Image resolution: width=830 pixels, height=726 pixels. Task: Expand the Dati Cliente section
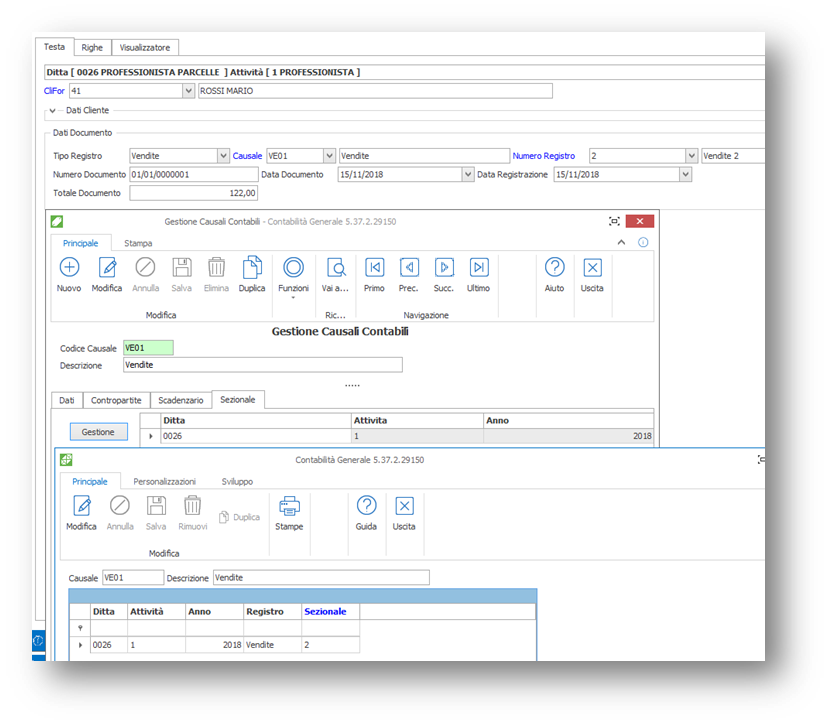[x=52, y=111]
